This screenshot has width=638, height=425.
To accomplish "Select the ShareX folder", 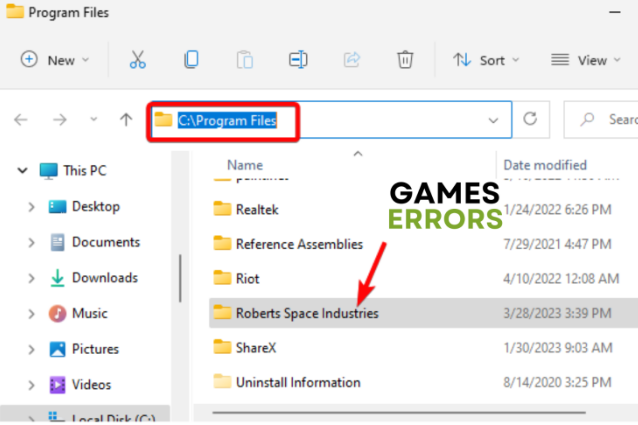I will [x=258, y=347].
